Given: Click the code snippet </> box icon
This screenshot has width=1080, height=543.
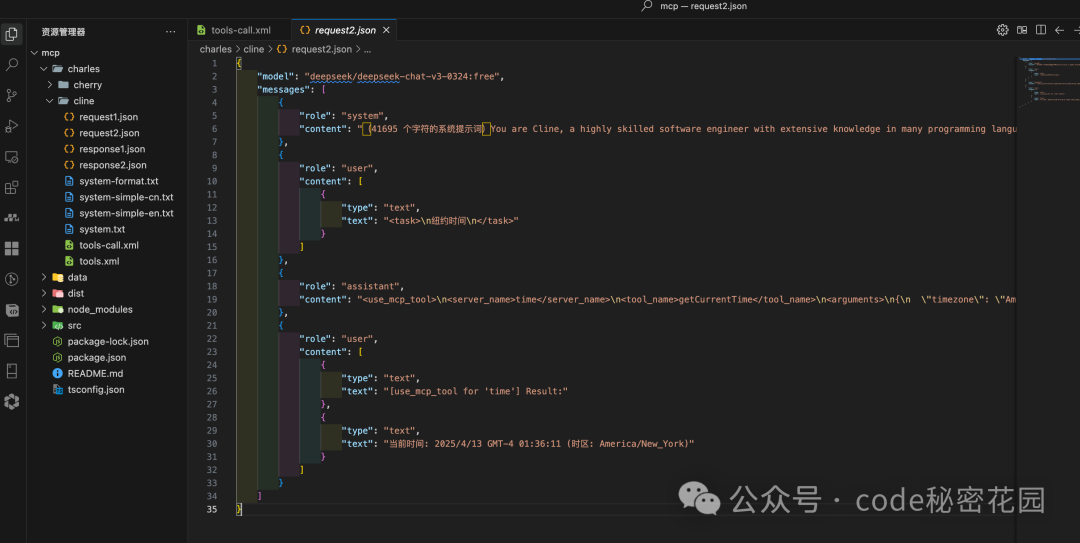Looking at the screenshot, I should tap(12, 310).
